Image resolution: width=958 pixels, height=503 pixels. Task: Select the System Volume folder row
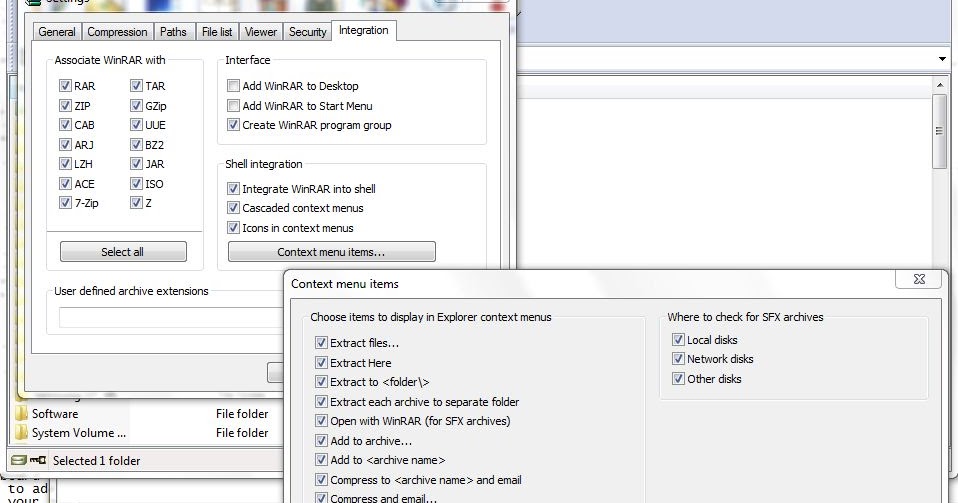point(147,433)
